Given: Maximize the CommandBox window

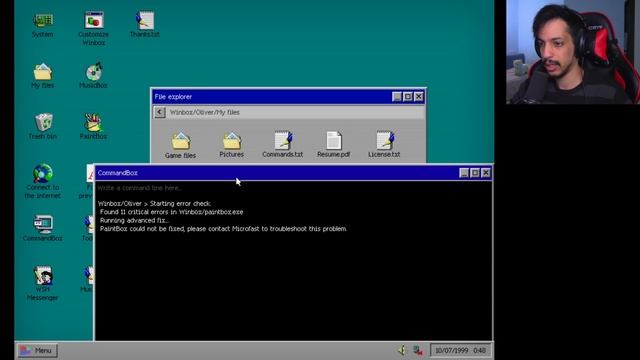Looking at the screenshot, I should tap(475, 173).
